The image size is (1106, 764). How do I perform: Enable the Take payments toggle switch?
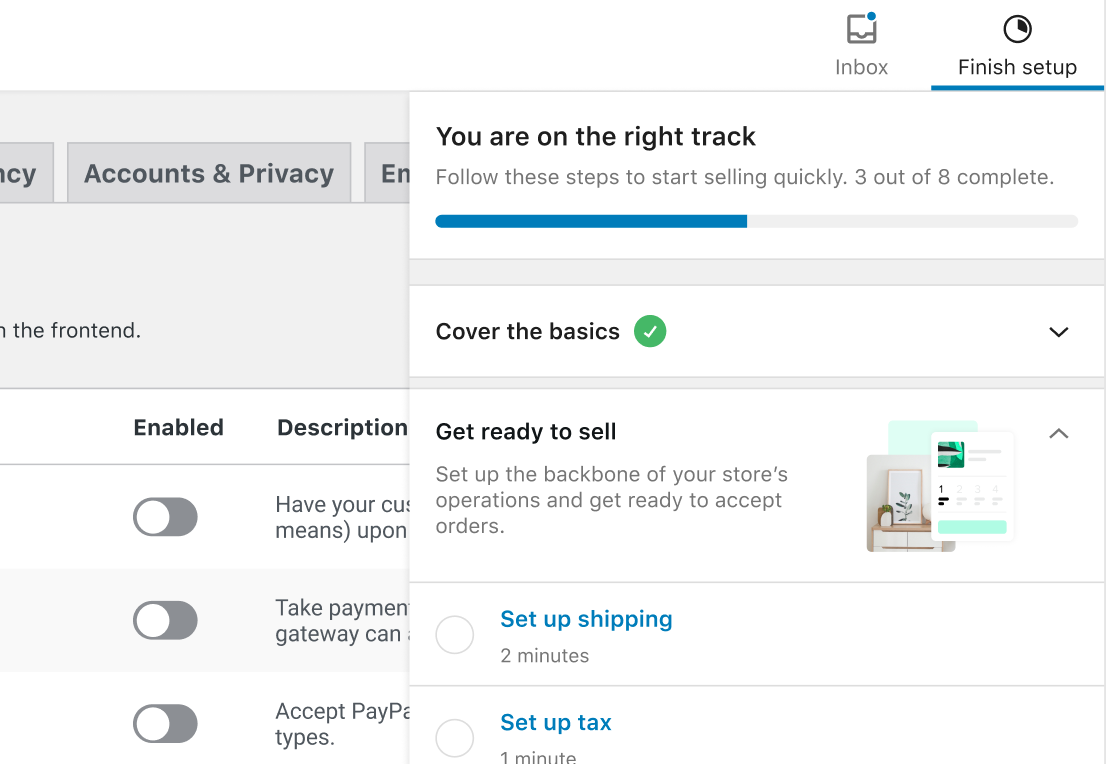(x=165, y=621)
